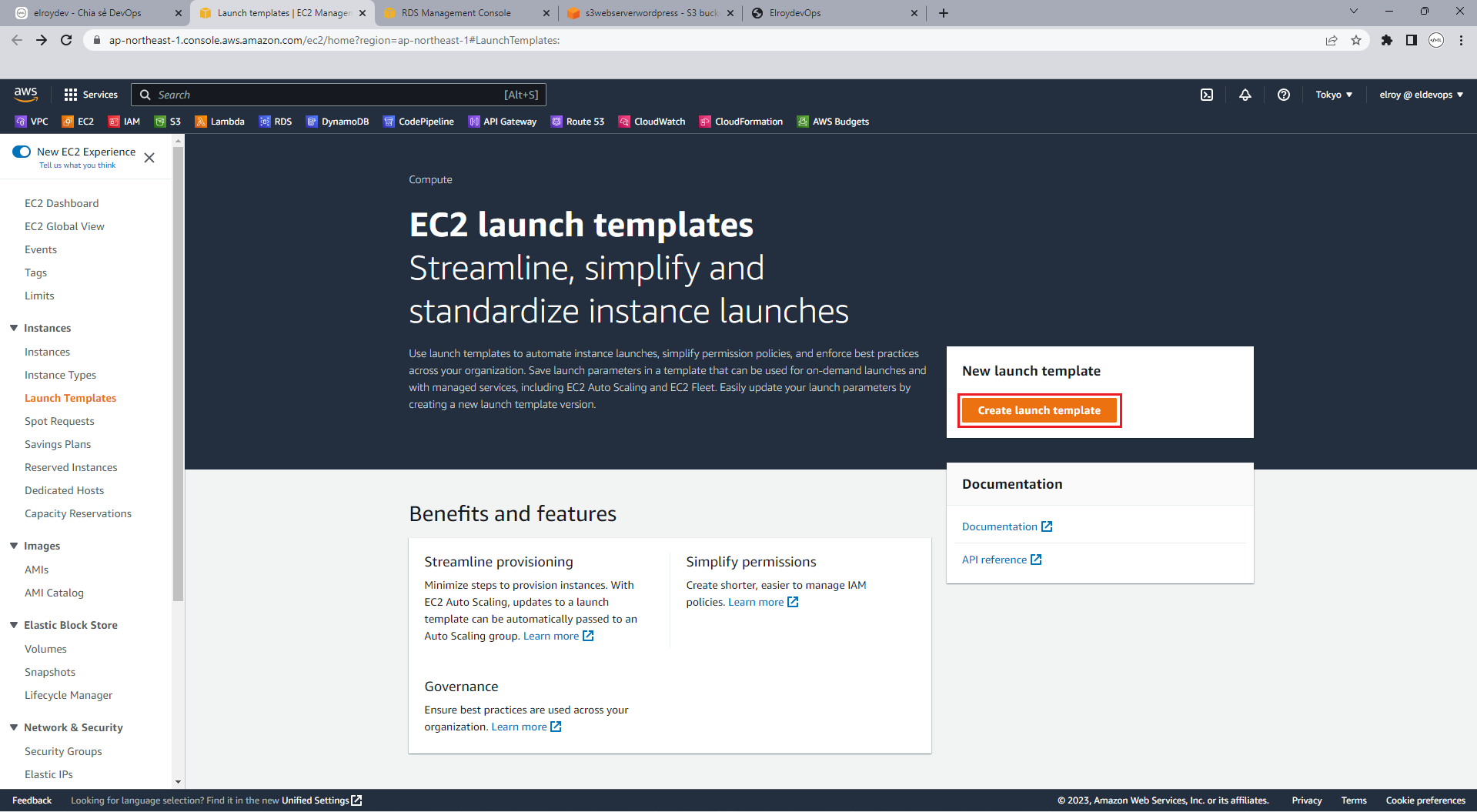Open the elroy @ eldevops account menu
The height and width of the screenshot is (812, 1477).
point(1421,95)
